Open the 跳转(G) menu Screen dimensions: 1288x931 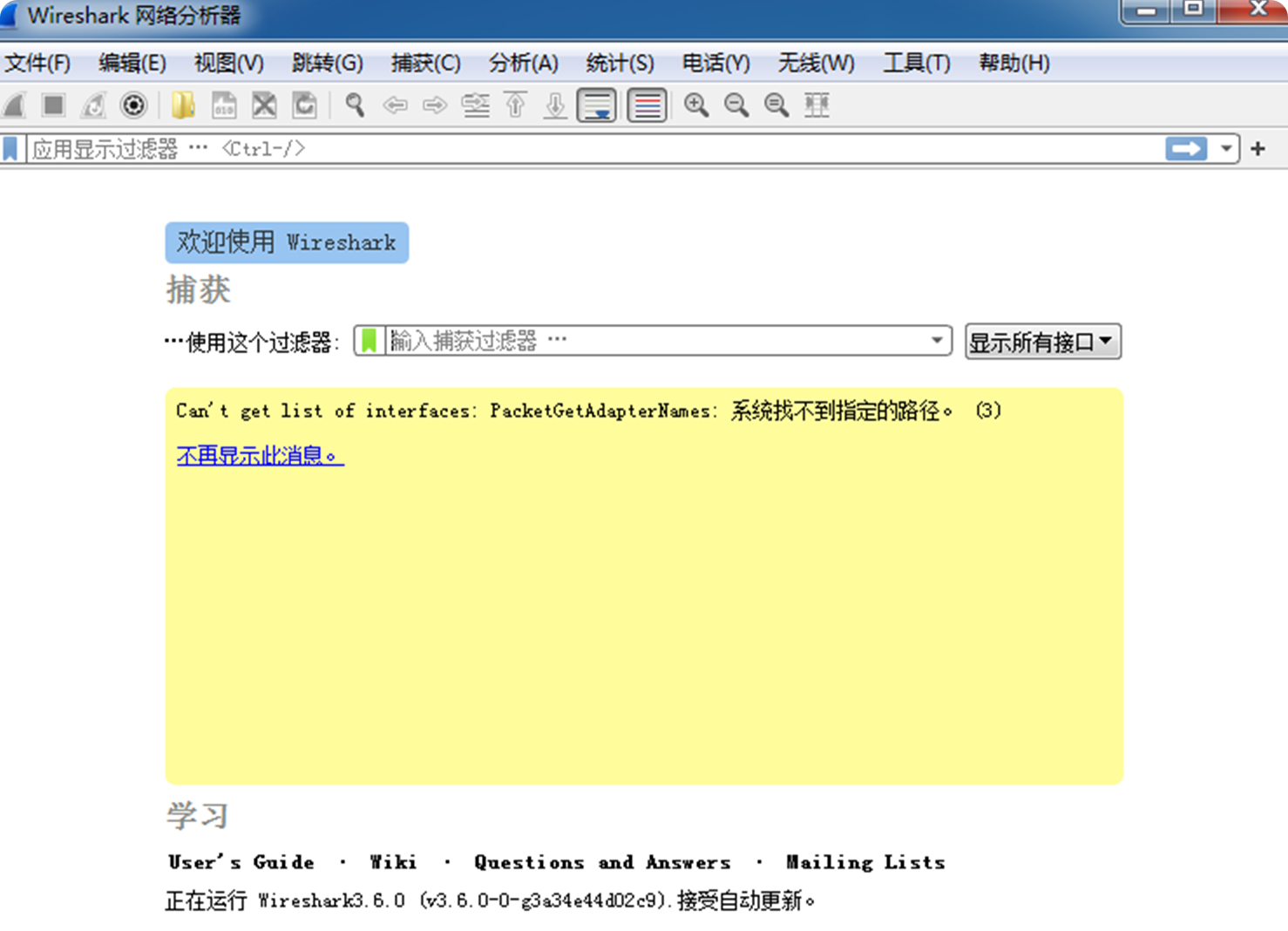[327, 63]
